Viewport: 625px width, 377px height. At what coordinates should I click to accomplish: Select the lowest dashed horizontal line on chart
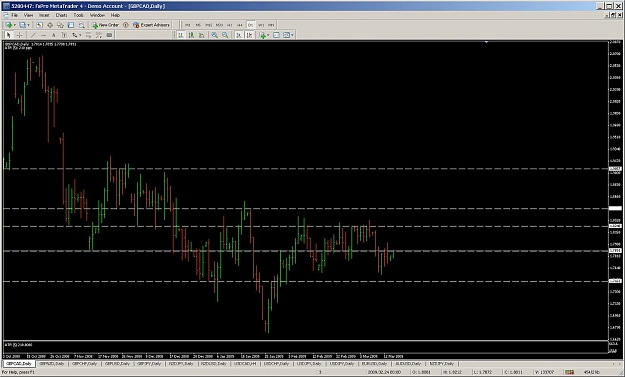tap(305, 281)
